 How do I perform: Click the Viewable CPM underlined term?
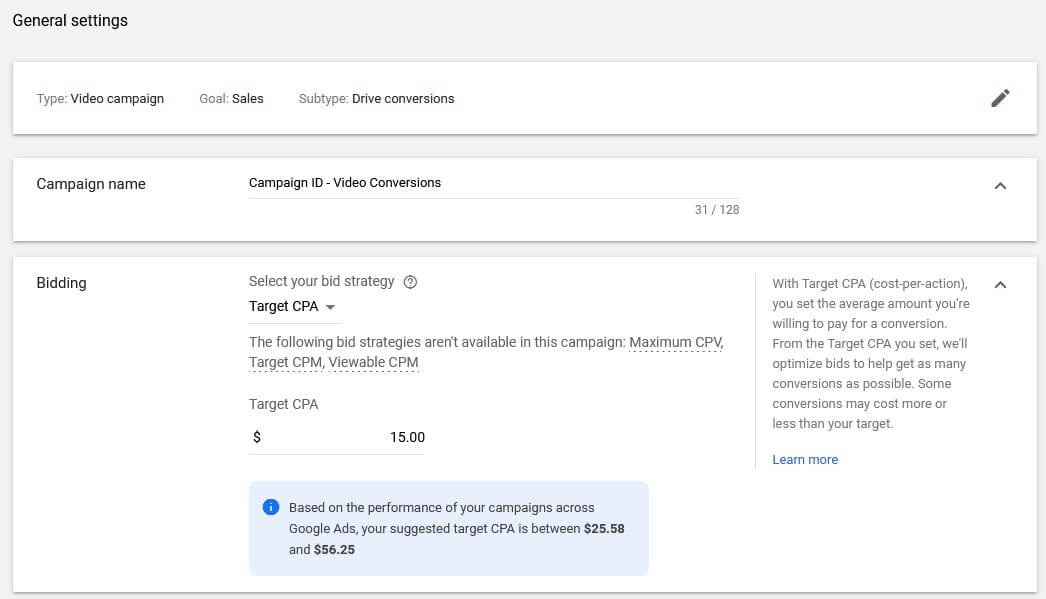374,362
